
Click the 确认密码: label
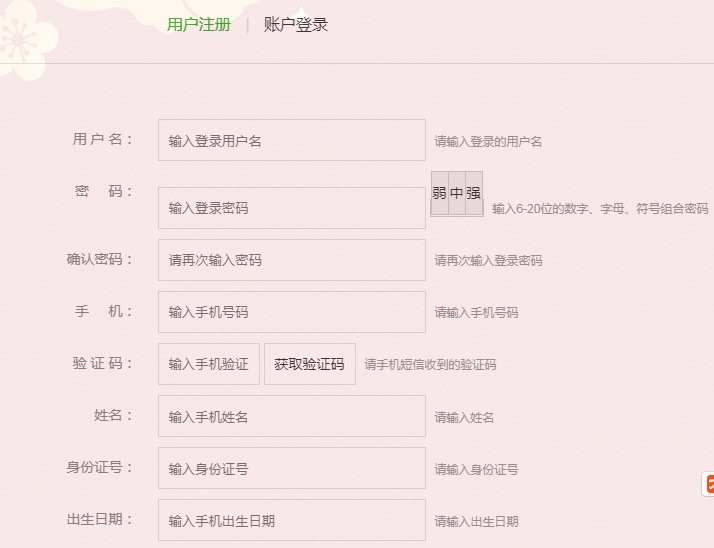(x=100, y=259)
